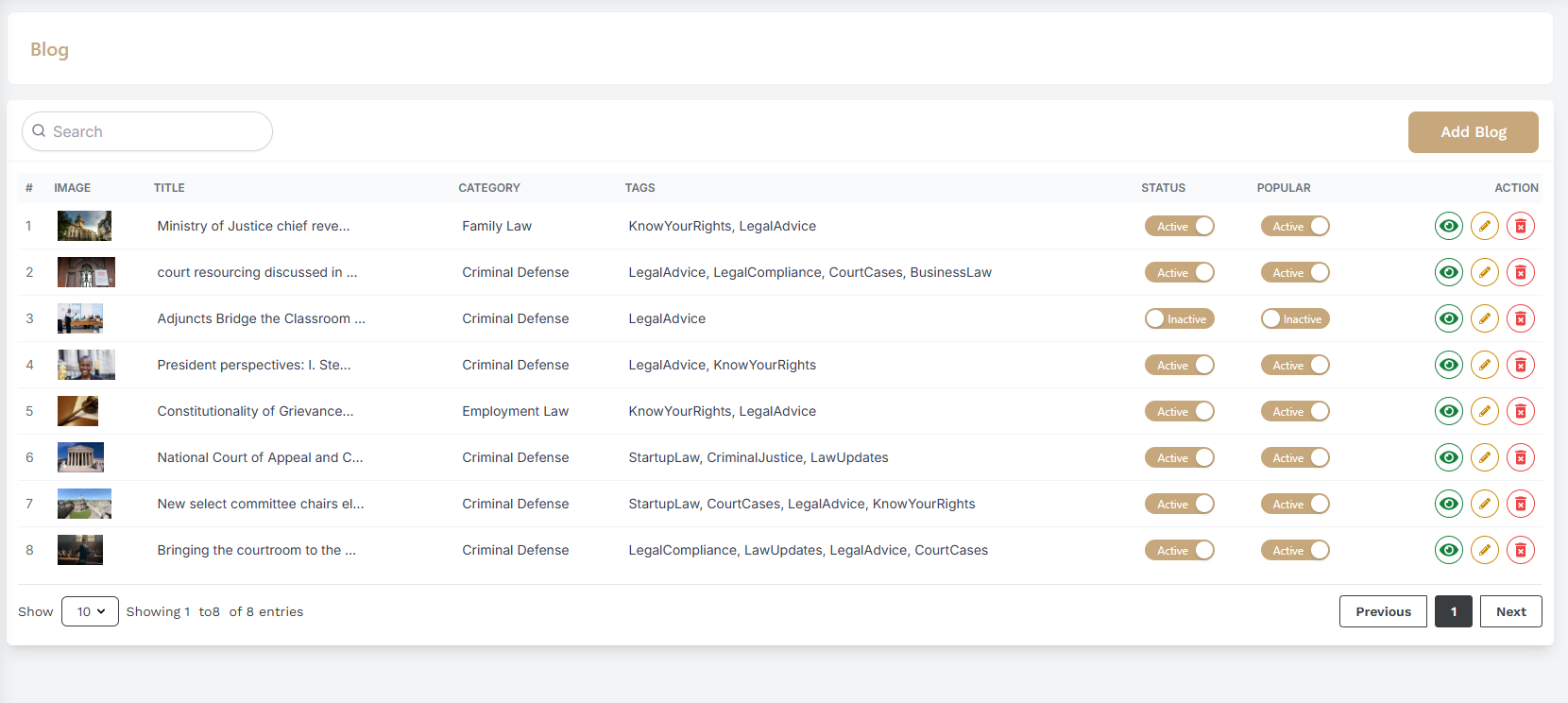Delete the 'Constitutionality of Grievance' blog
Viewport: 1568px width, 703px height.
(1520, 411)
